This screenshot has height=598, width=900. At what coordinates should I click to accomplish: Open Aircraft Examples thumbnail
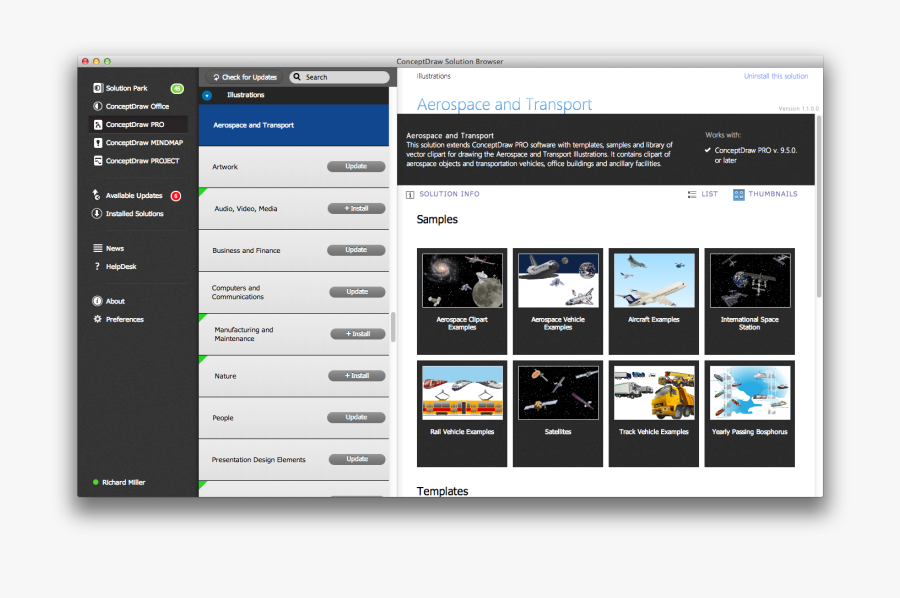pyautogui.click(x=654, y=301)
